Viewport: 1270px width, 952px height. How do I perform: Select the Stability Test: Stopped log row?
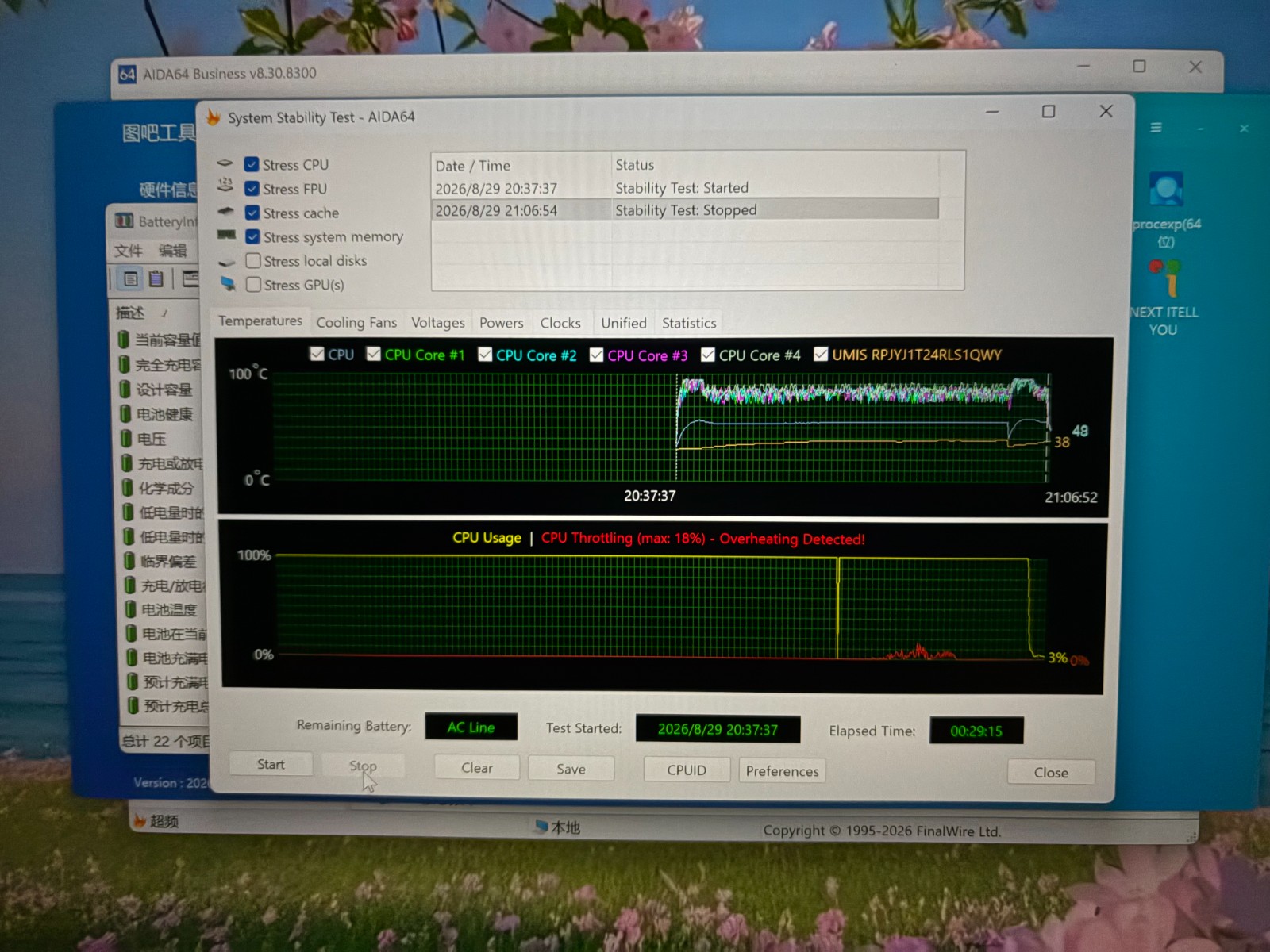685,210
